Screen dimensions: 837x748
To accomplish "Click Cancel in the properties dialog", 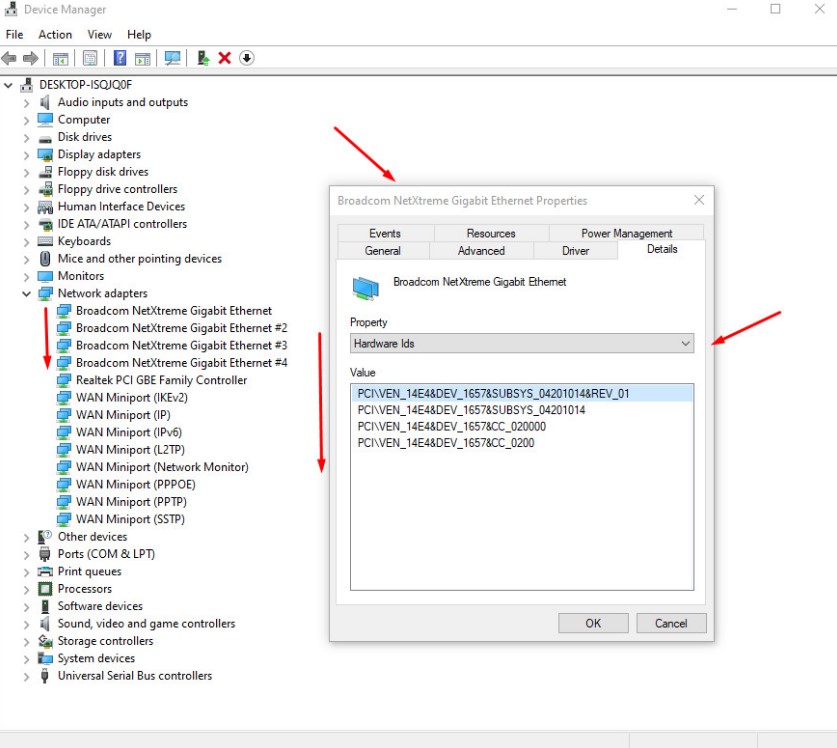I will pos(671,623).
